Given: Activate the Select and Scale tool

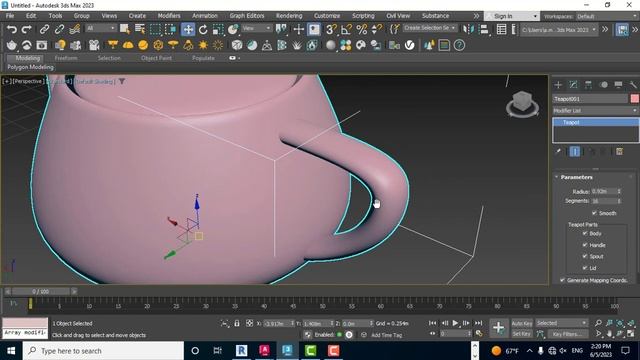Looking at the screenshot, I should click(x=218, y=29).
